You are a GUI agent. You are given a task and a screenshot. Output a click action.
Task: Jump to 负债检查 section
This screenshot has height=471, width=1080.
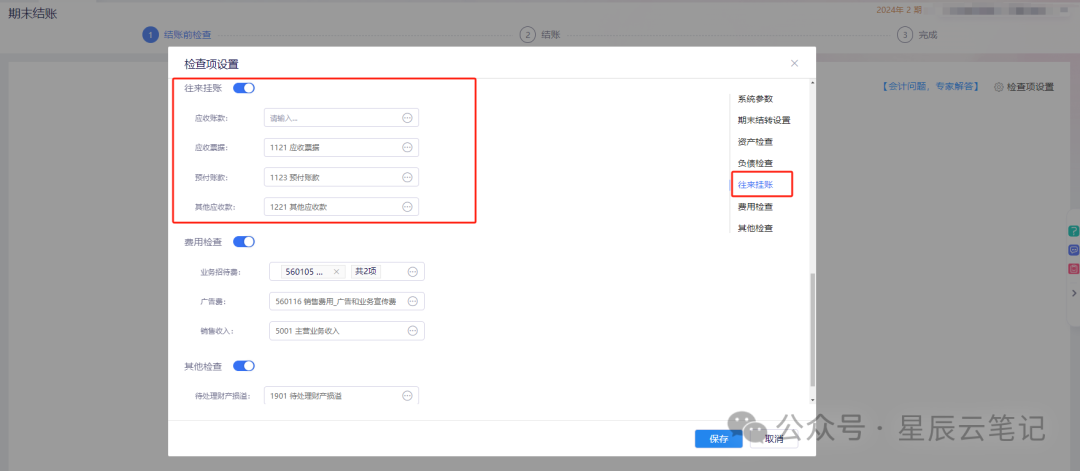click(756, 163)
